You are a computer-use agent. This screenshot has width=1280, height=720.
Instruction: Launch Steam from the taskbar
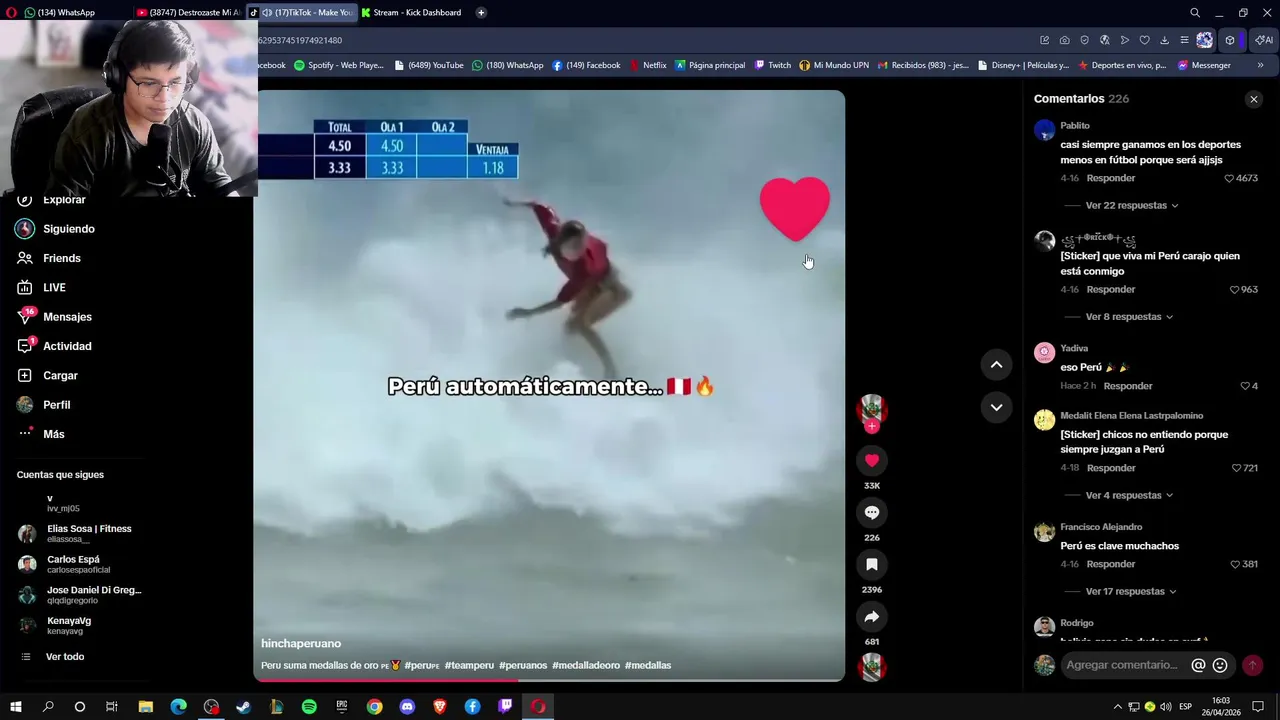click(x=243, y=707)
